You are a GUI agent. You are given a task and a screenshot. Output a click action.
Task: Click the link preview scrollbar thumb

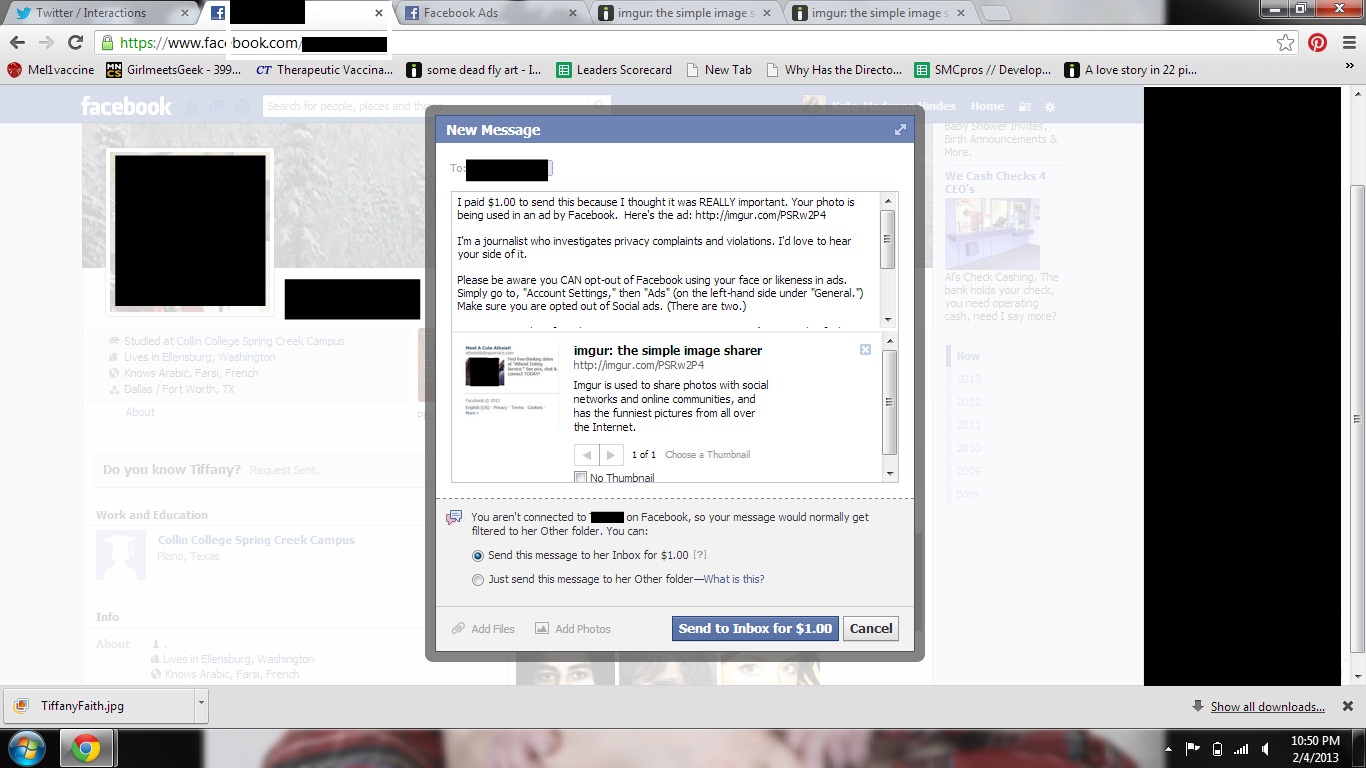(890, 402)
